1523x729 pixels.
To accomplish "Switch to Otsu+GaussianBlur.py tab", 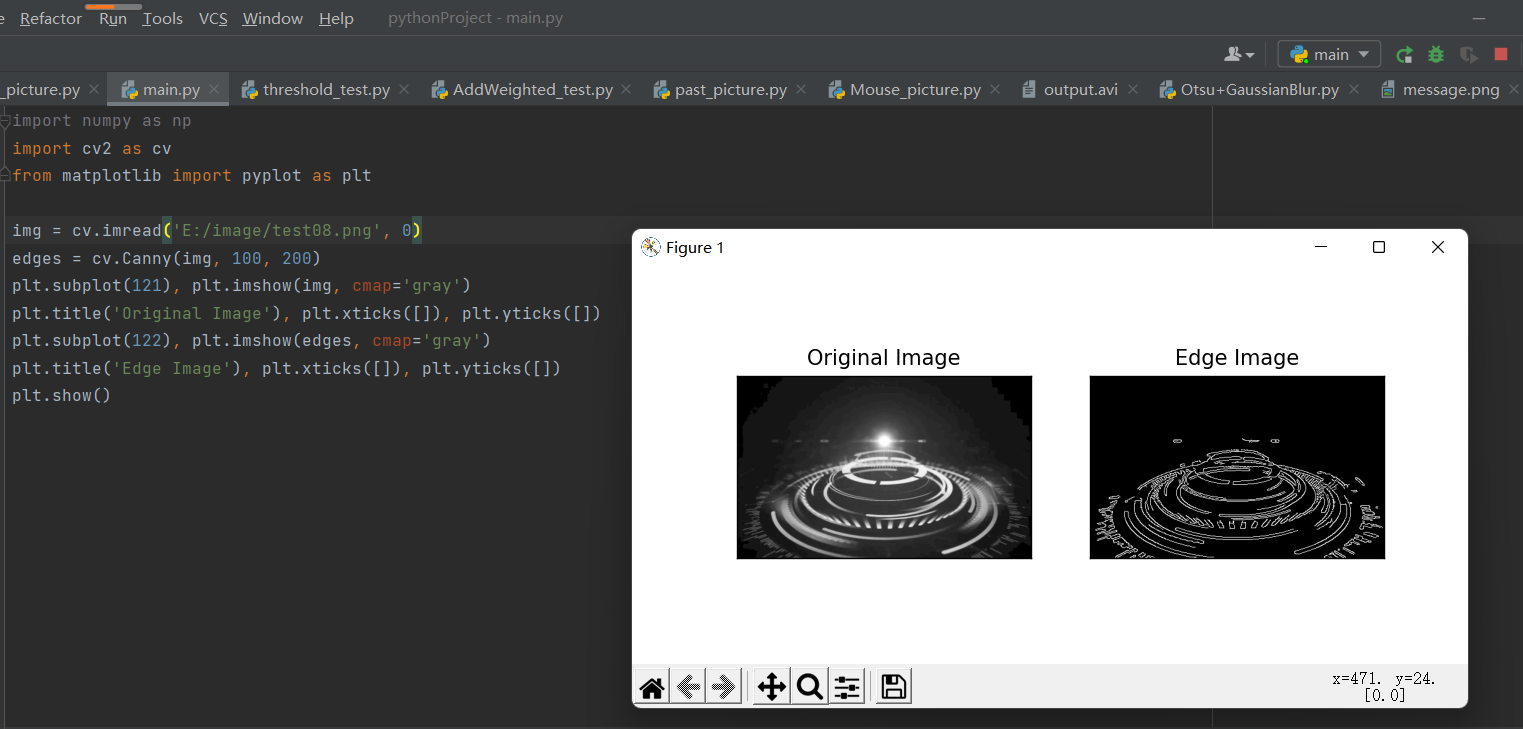I will point(1259,90).
